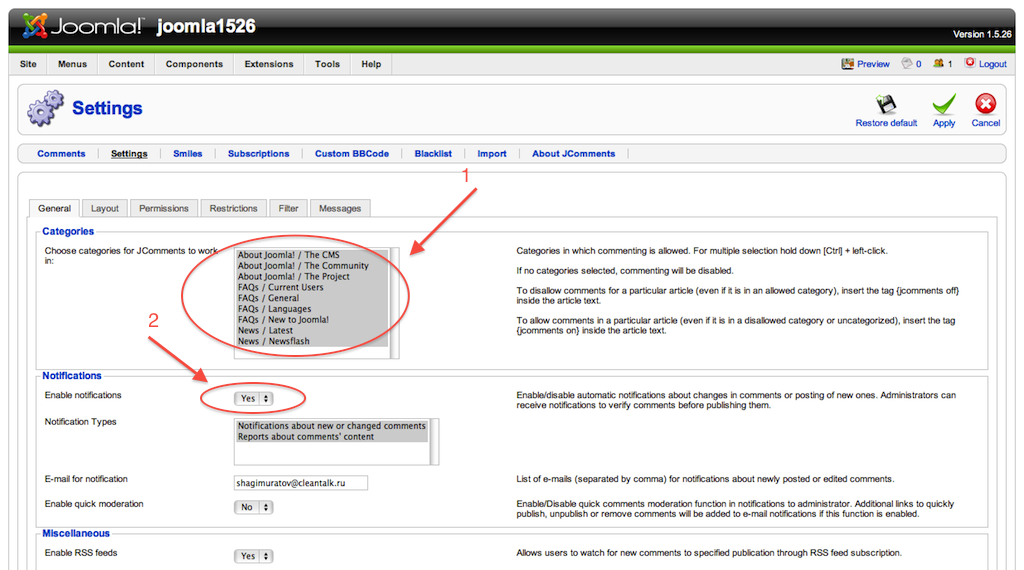The height and width of the screenshot is (570, 1024).
Task: Open the Enable quick moderation dropdown
Action: click(x=254, y=507)
